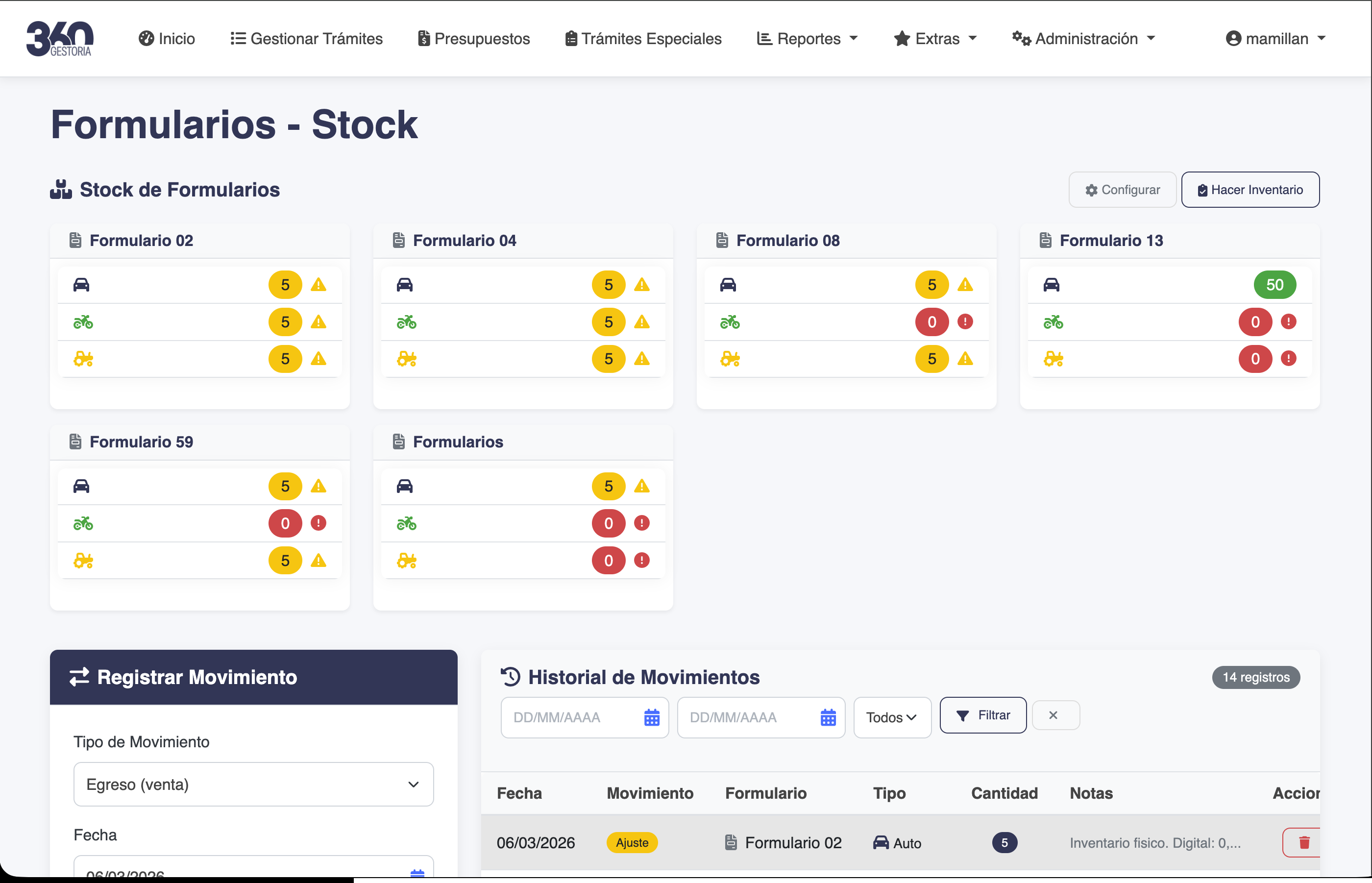Click the motorcycle icon in Formulario 04 card

tap(407, 321)
